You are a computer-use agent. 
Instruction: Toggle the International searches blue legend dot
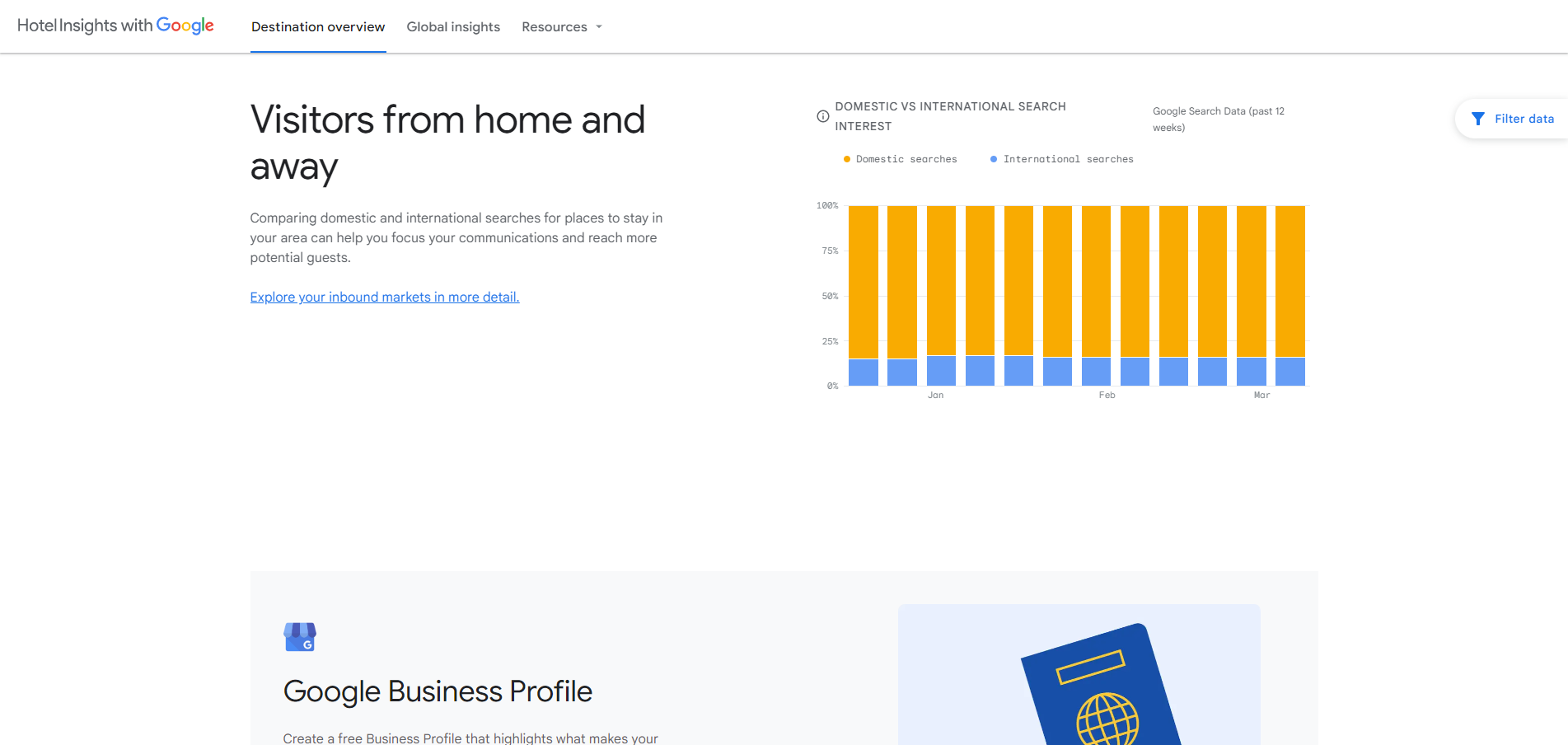pyautogui.click(x=994, y=159)
